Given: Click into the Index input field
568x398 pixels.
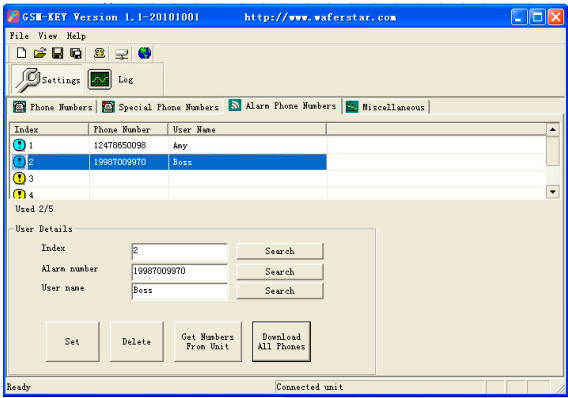Looking at the screenshot, I should 180,251.
